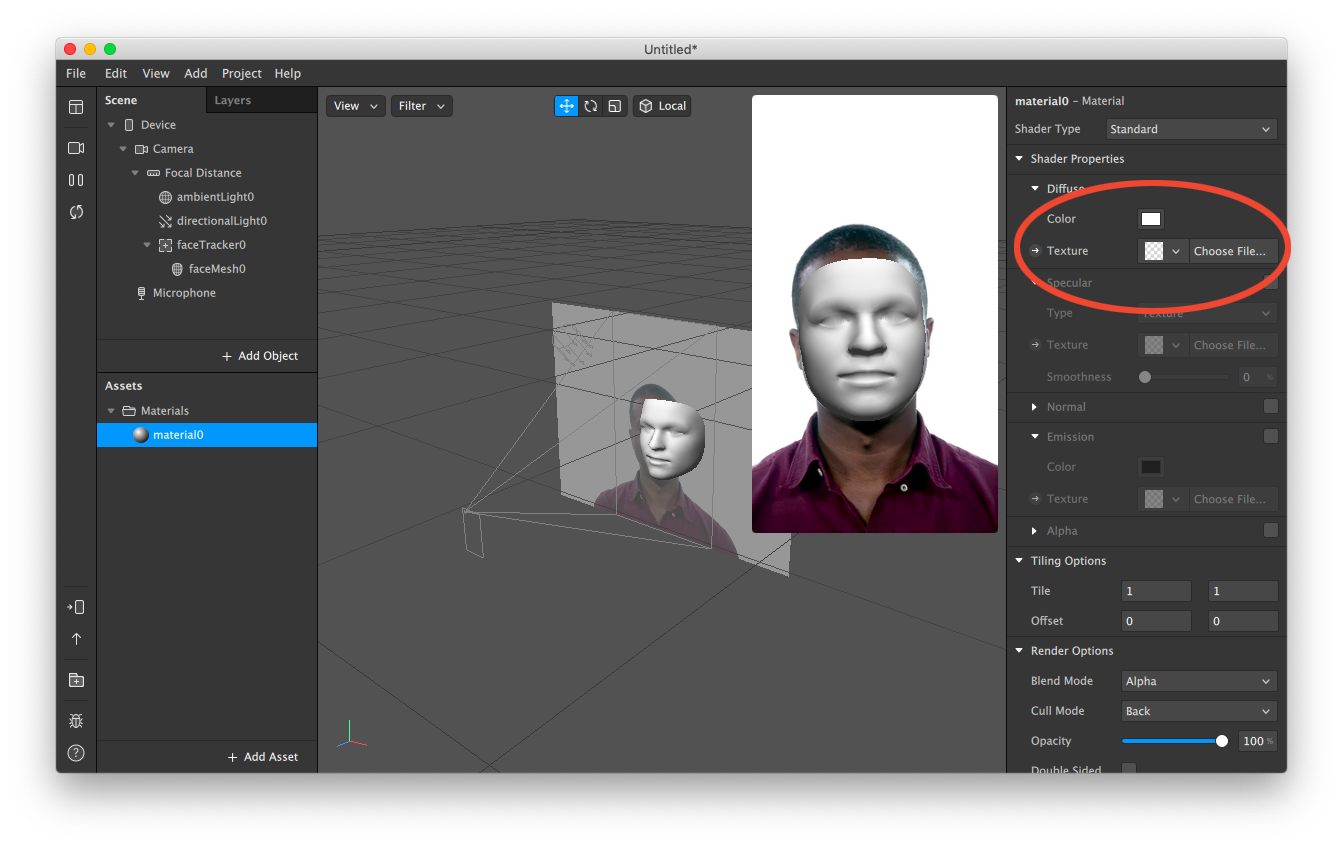Image resolution: width=1343 pixels, height=847 pixels.
Task: Open the Project menu
Action: click(241, 74)
